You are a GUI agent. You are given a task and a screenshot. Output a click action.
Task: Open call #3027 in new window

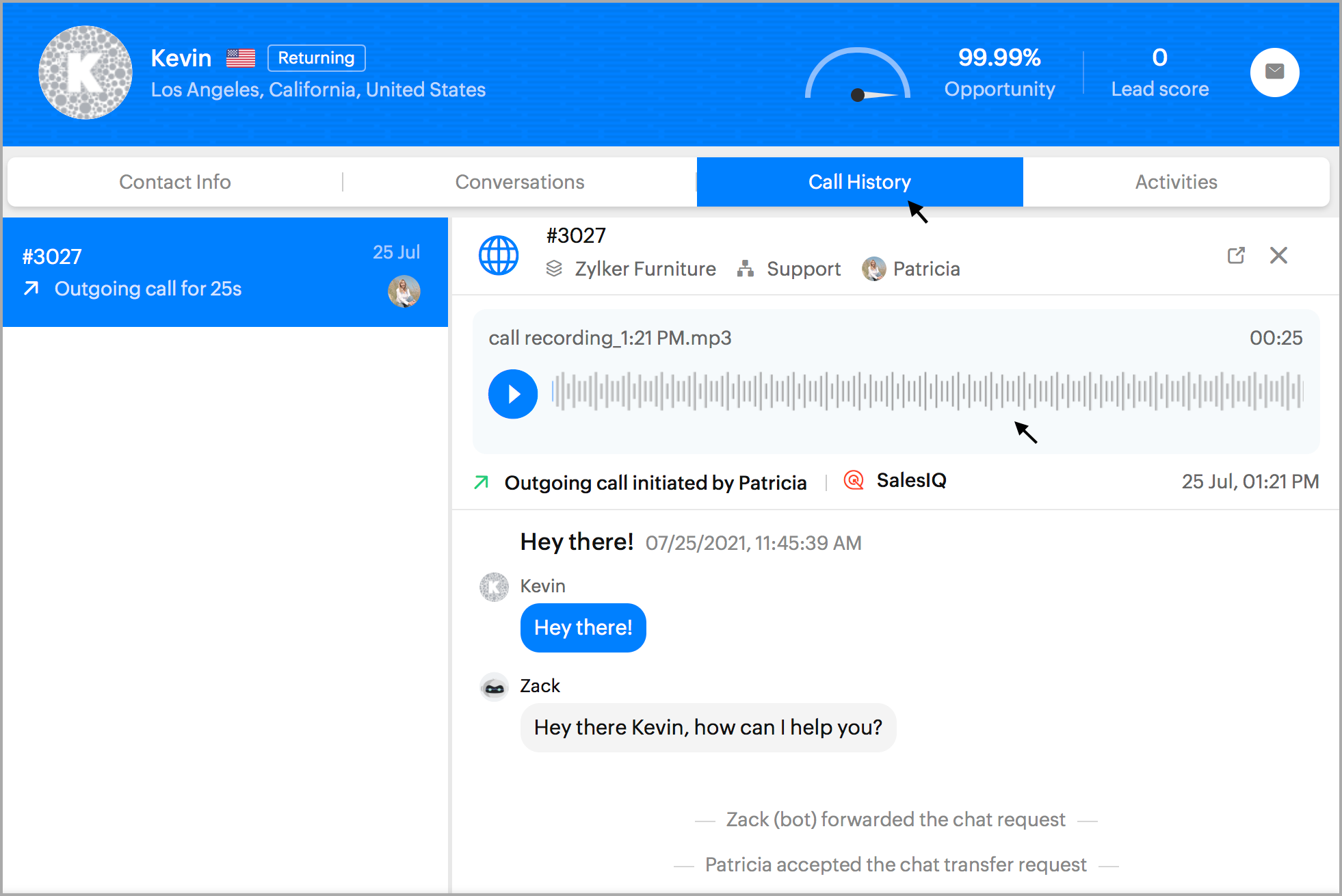point(1235,256)
